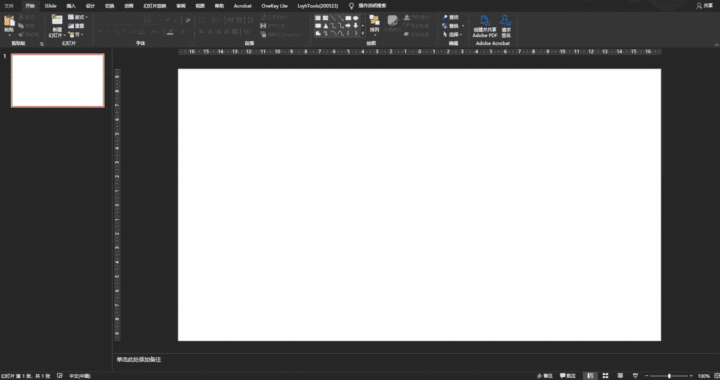Image resolution: width=720 pixels, height=380 pixels.
Task: Click the Paste (粘贴) clipboard icon
Action: click(9, 21)
